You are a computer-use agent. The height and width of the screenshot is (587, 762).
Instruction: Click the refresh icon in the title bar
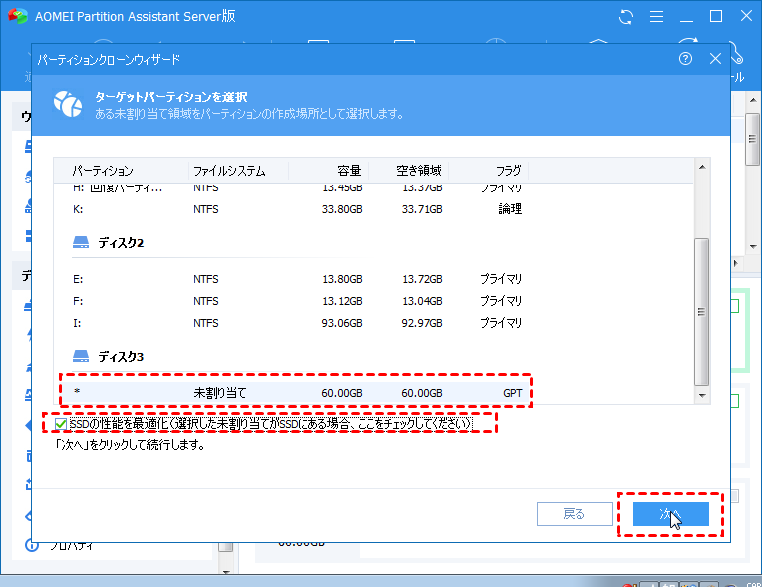tap(625, 17)
